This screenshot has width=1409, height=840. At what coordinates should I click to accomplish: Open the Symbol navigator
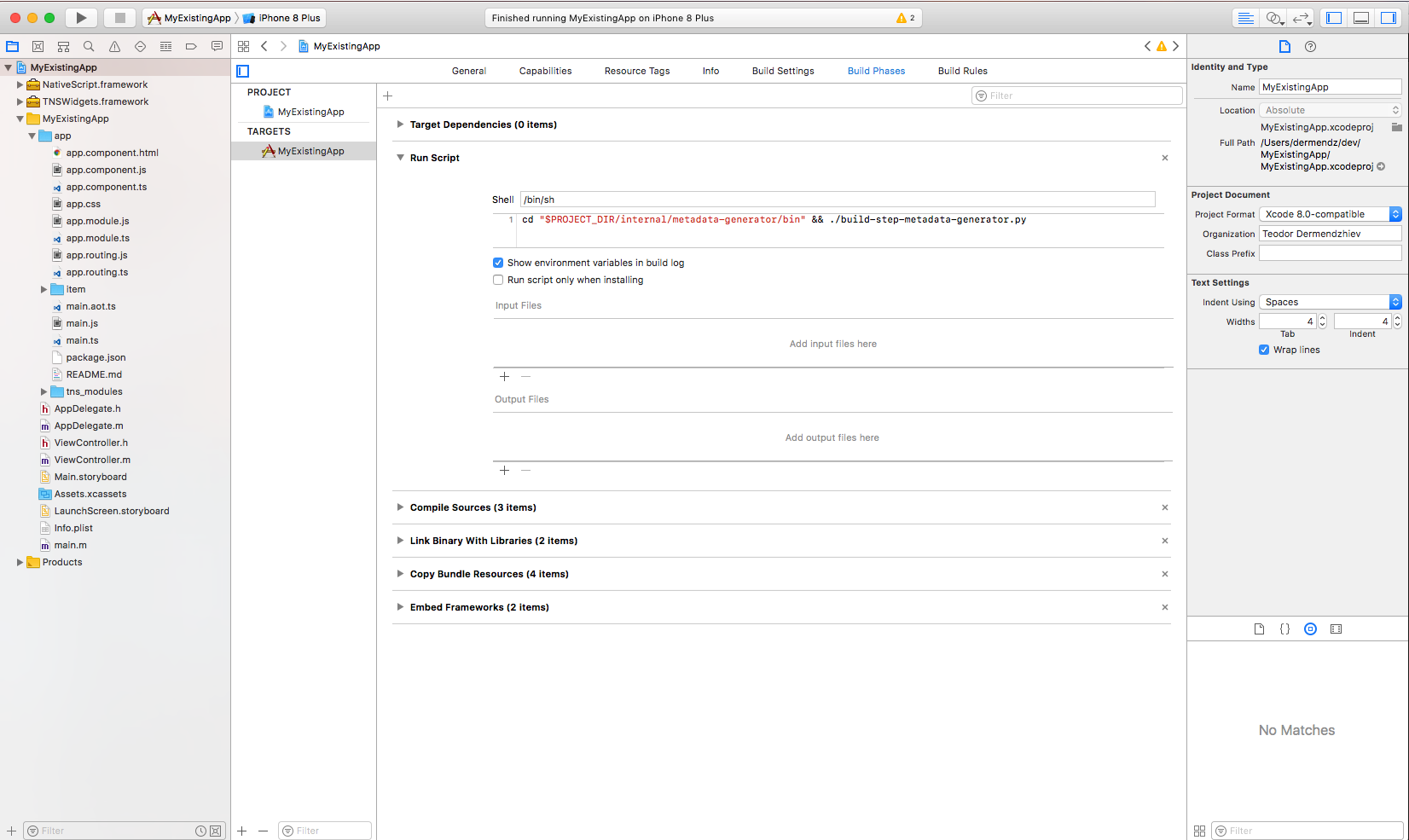click(x=63, y=46)
